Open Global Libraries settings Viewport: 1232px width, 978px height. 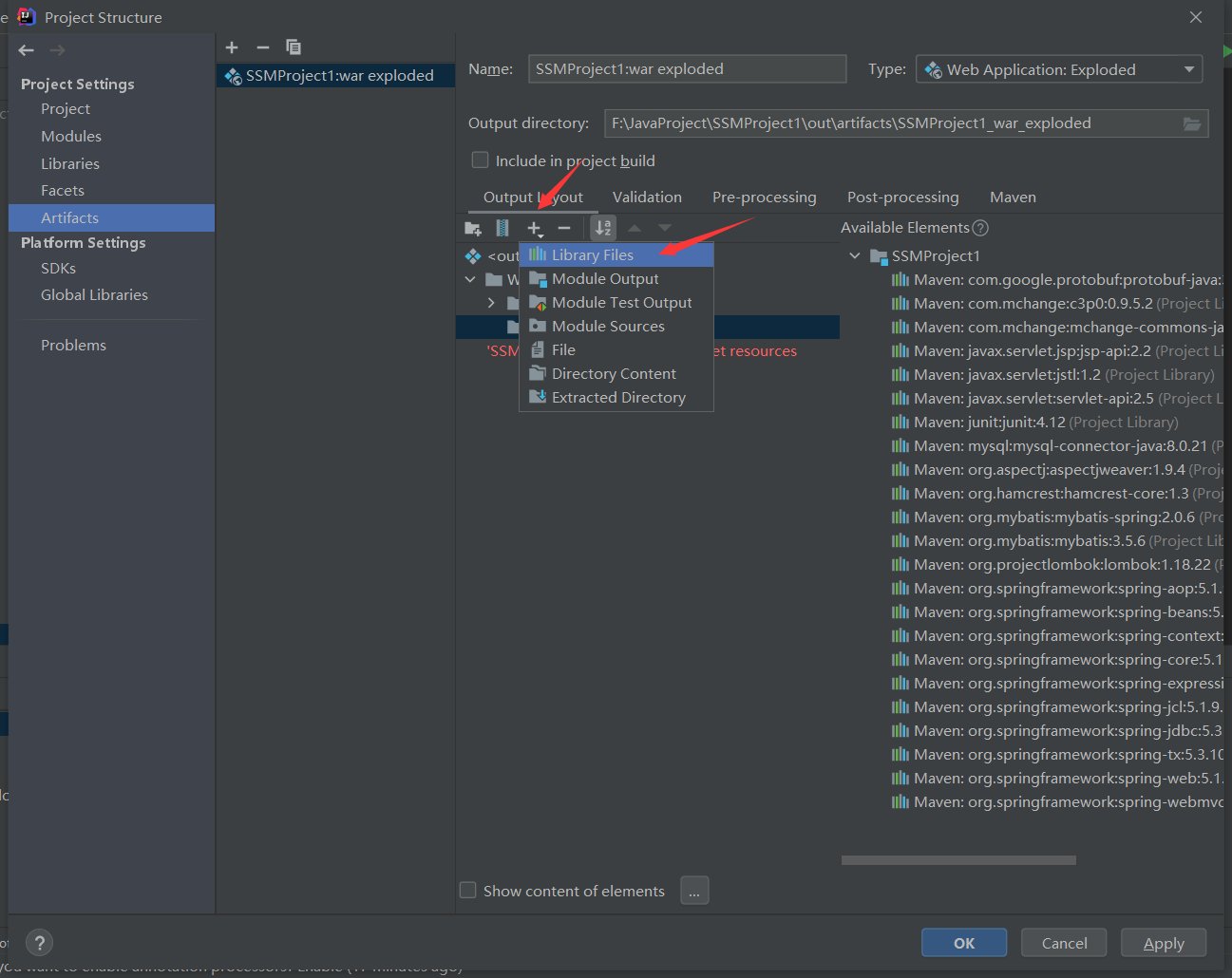point(94,295)
